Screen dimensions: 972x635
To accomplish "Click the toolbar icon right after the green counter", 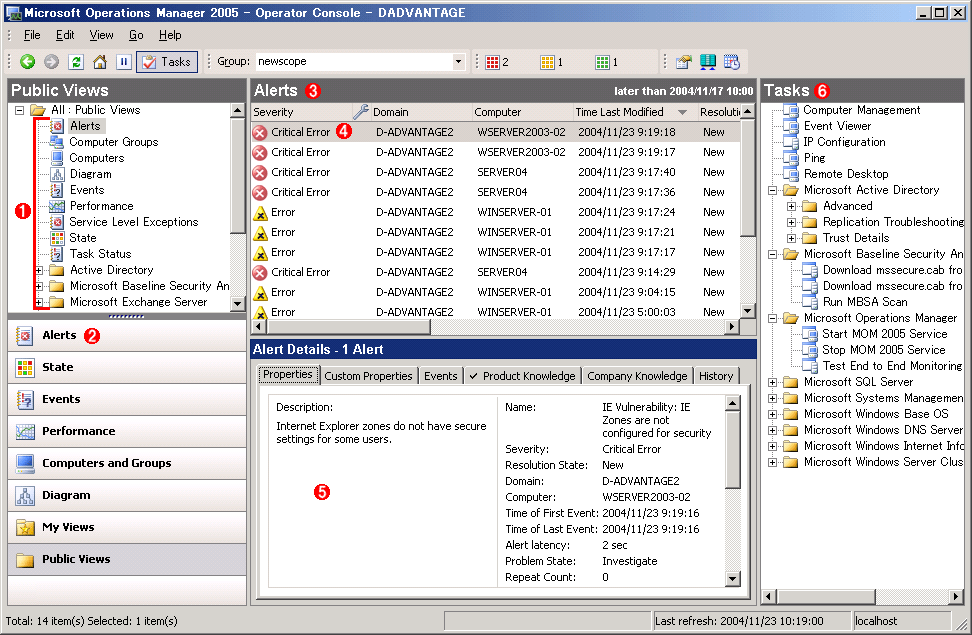I will (x=683, y=61).
